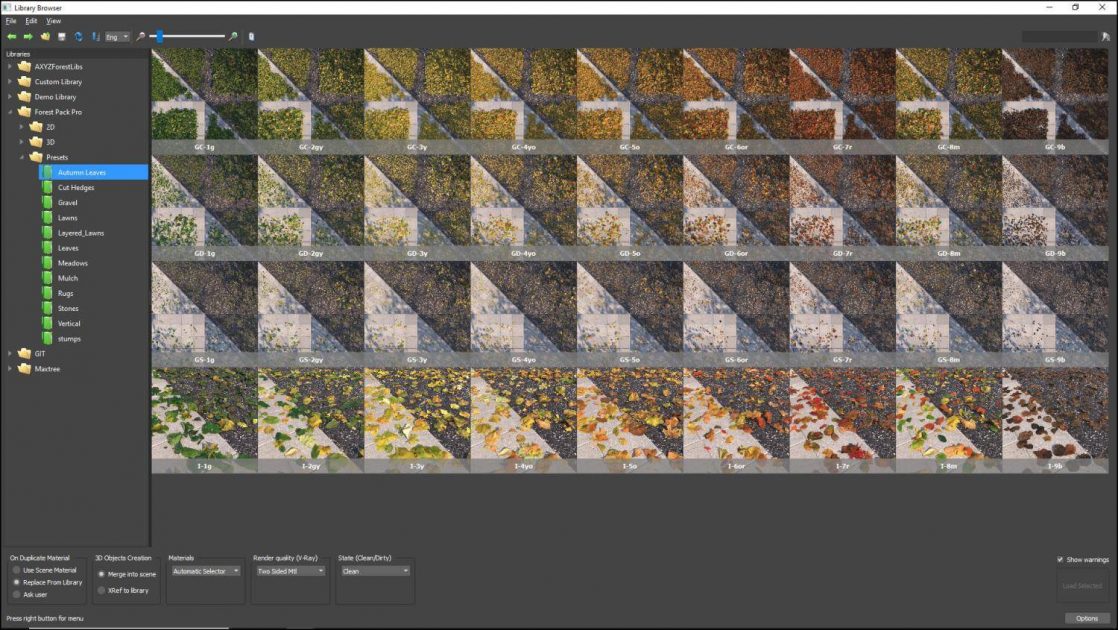1118x630 pixels.
Task: Open the Materials Automatic Selector dropdown
Action: [x=205, y=571]
